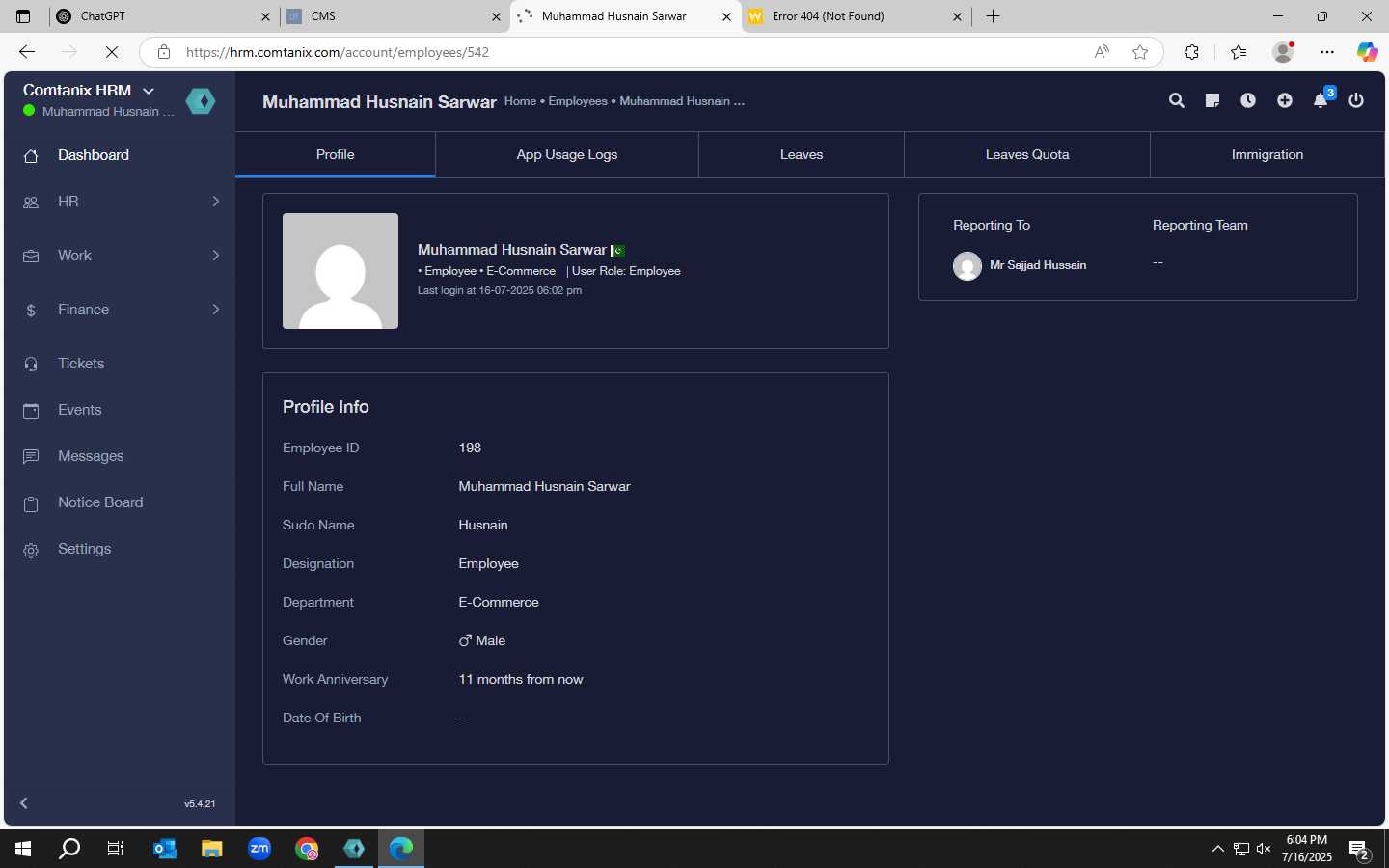
Task: Open Edge tab actions menu icon
Action: click(23, 16)
